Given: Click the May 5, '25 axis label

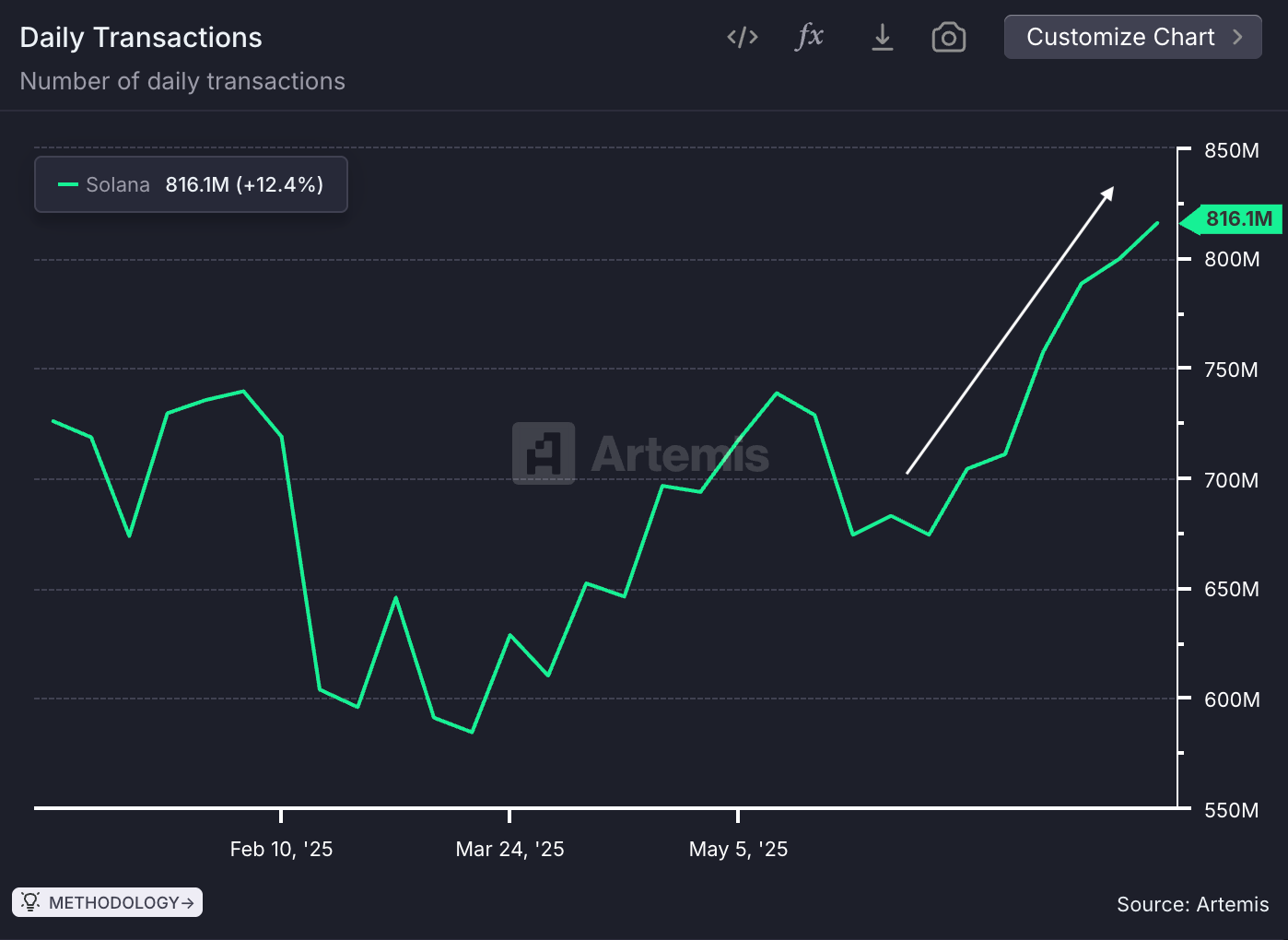Looking at the screenshot, I should (738, 849).
